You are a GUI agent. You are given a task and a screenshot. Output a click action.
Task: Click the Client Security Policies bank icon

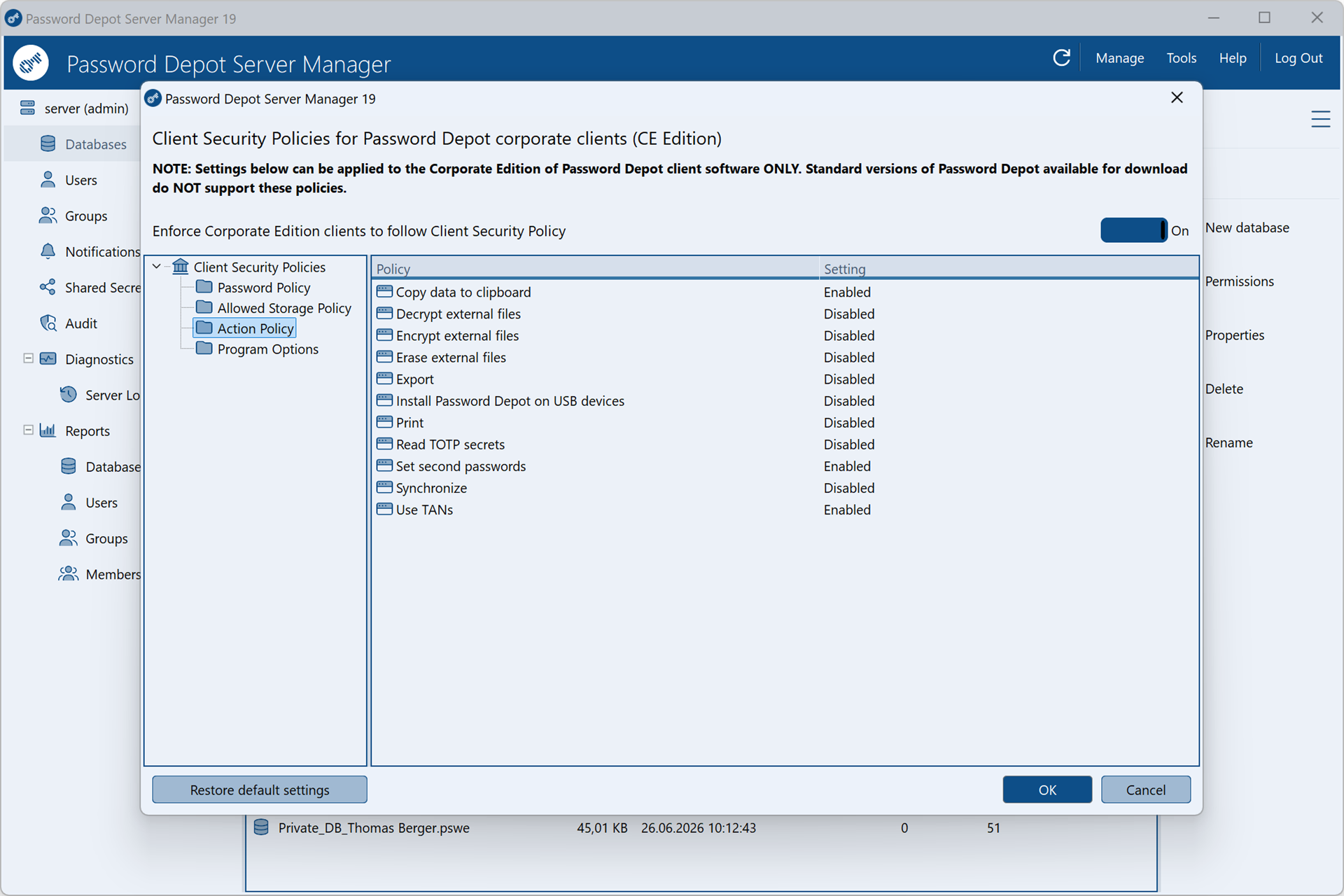[x=181, y=267]
